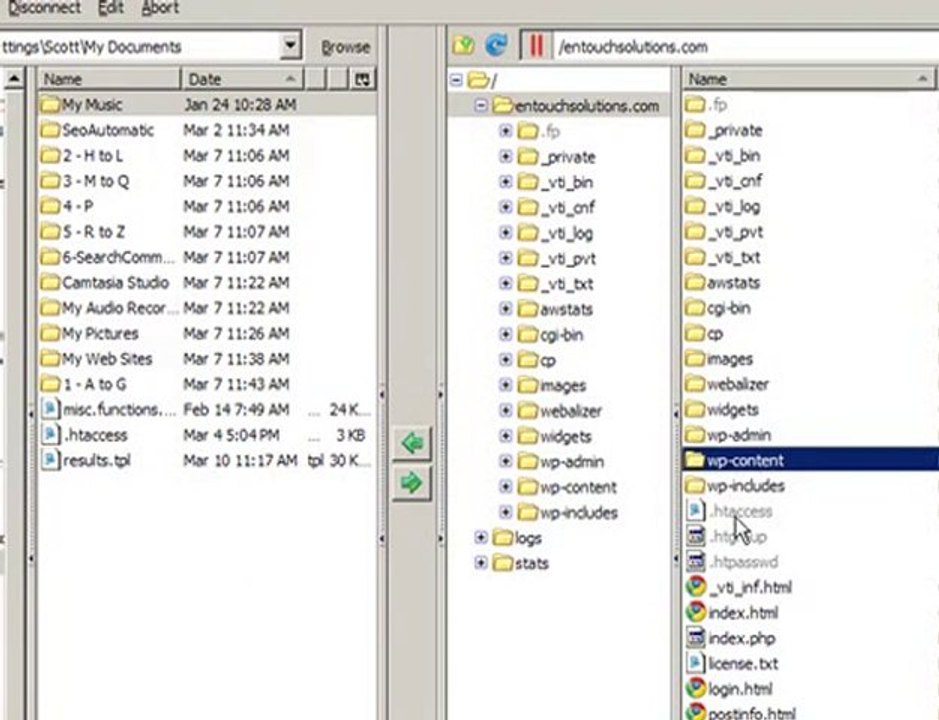Select the awstats folder in tree
This screenshot has width=939, height=720.
click(555, 309)
